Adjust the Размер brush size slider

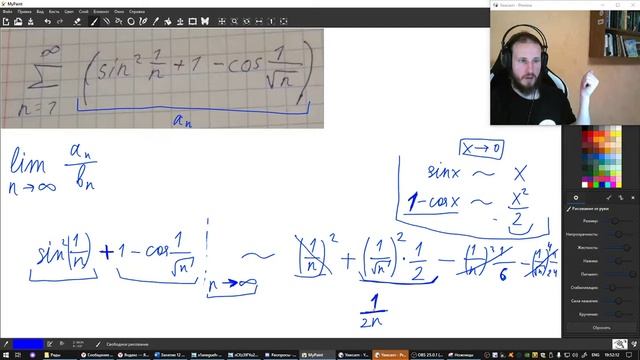pyautogui.click(x=618, y=221)
